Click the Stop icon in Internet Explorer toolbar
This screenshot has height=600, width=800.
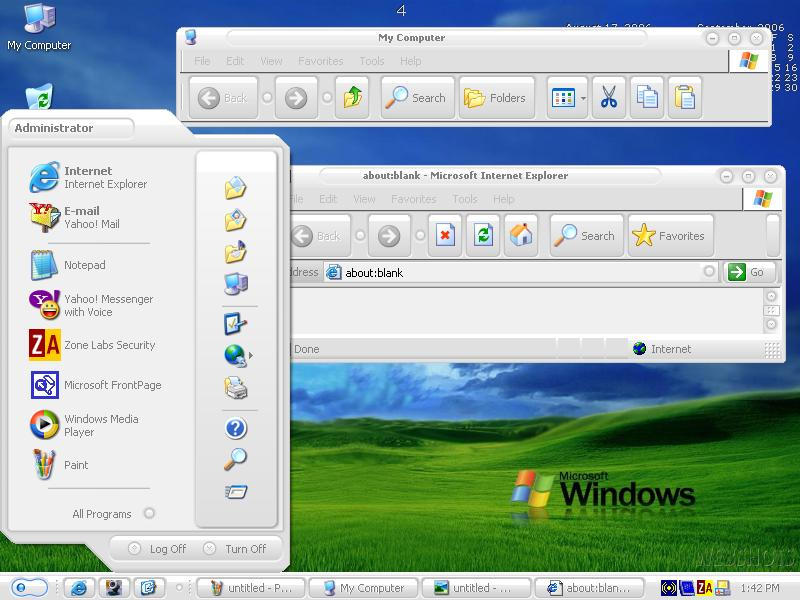tap(445, 235)
